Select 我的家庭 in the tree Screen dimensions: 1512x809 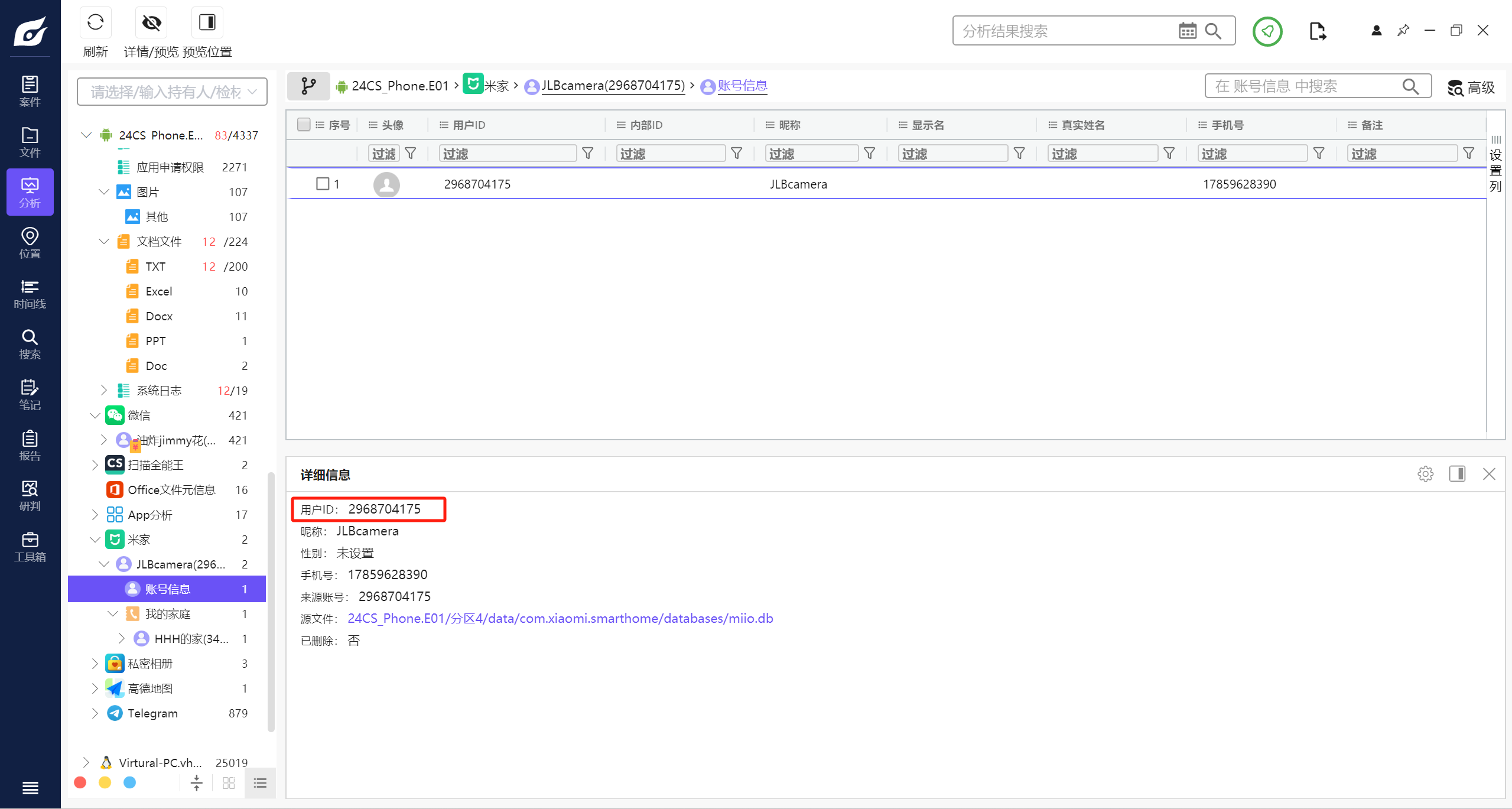[x=168, y=614]
